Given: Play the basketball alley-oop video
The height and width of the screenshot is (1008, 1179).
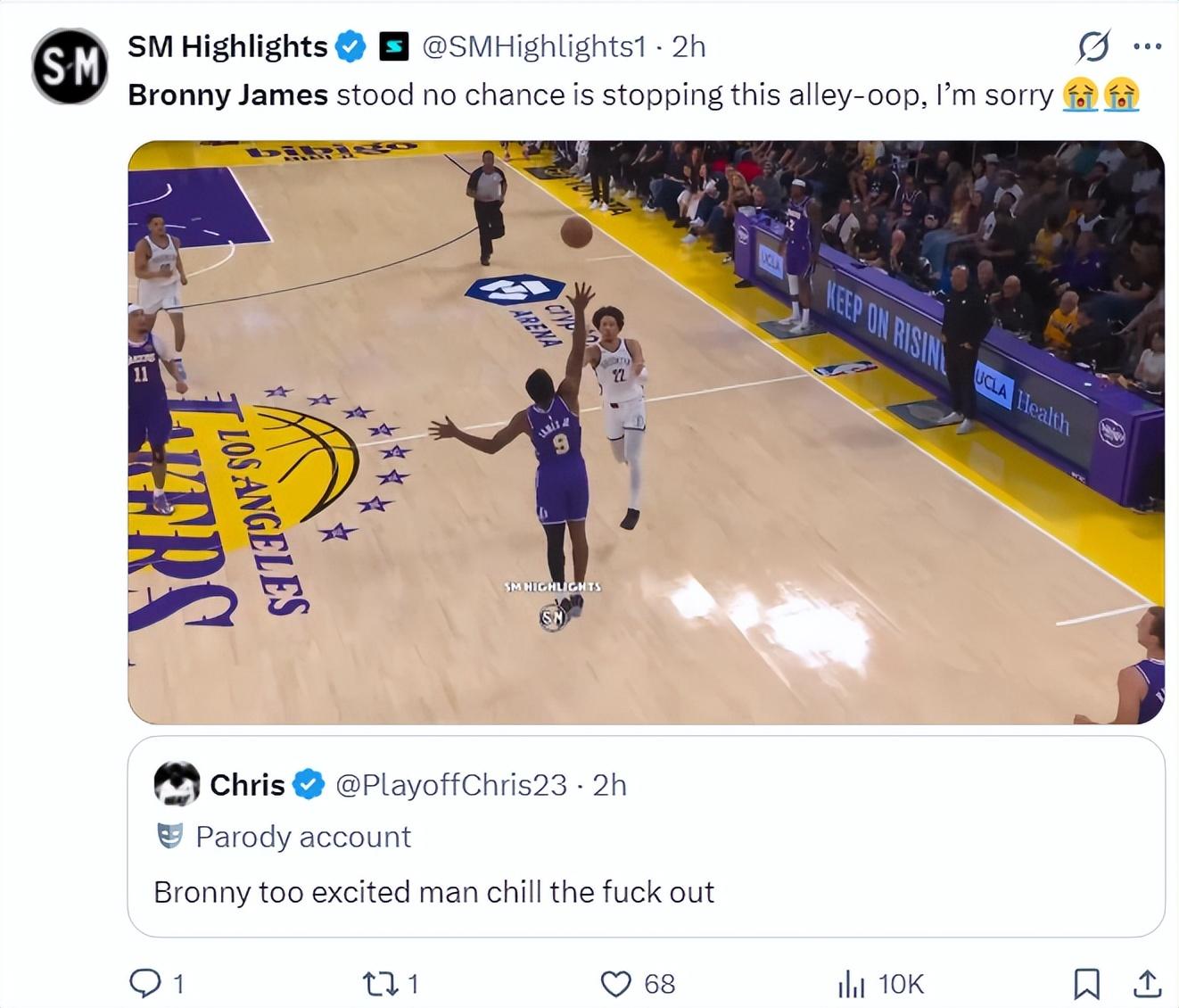Looking at the screenshot, I should point(646,432).
